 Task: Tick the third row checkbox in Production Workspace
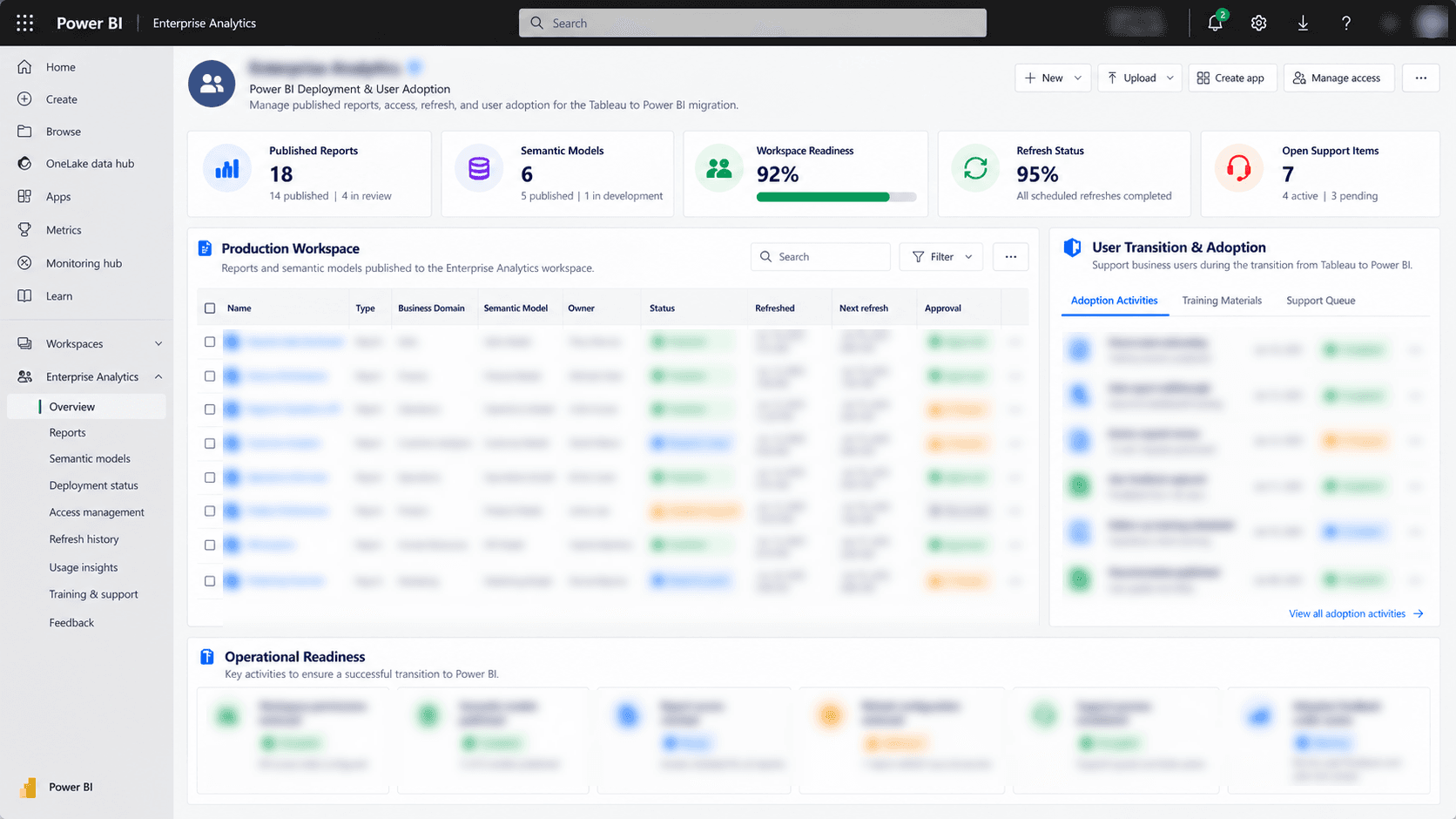(210, 409)
